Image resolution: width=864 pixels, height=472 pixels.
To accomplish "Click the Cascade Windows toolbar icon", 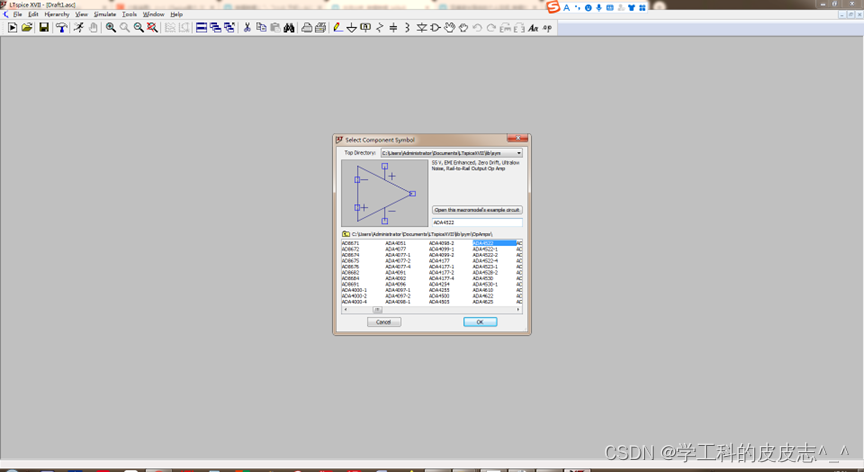I will (x=215, y=28).
